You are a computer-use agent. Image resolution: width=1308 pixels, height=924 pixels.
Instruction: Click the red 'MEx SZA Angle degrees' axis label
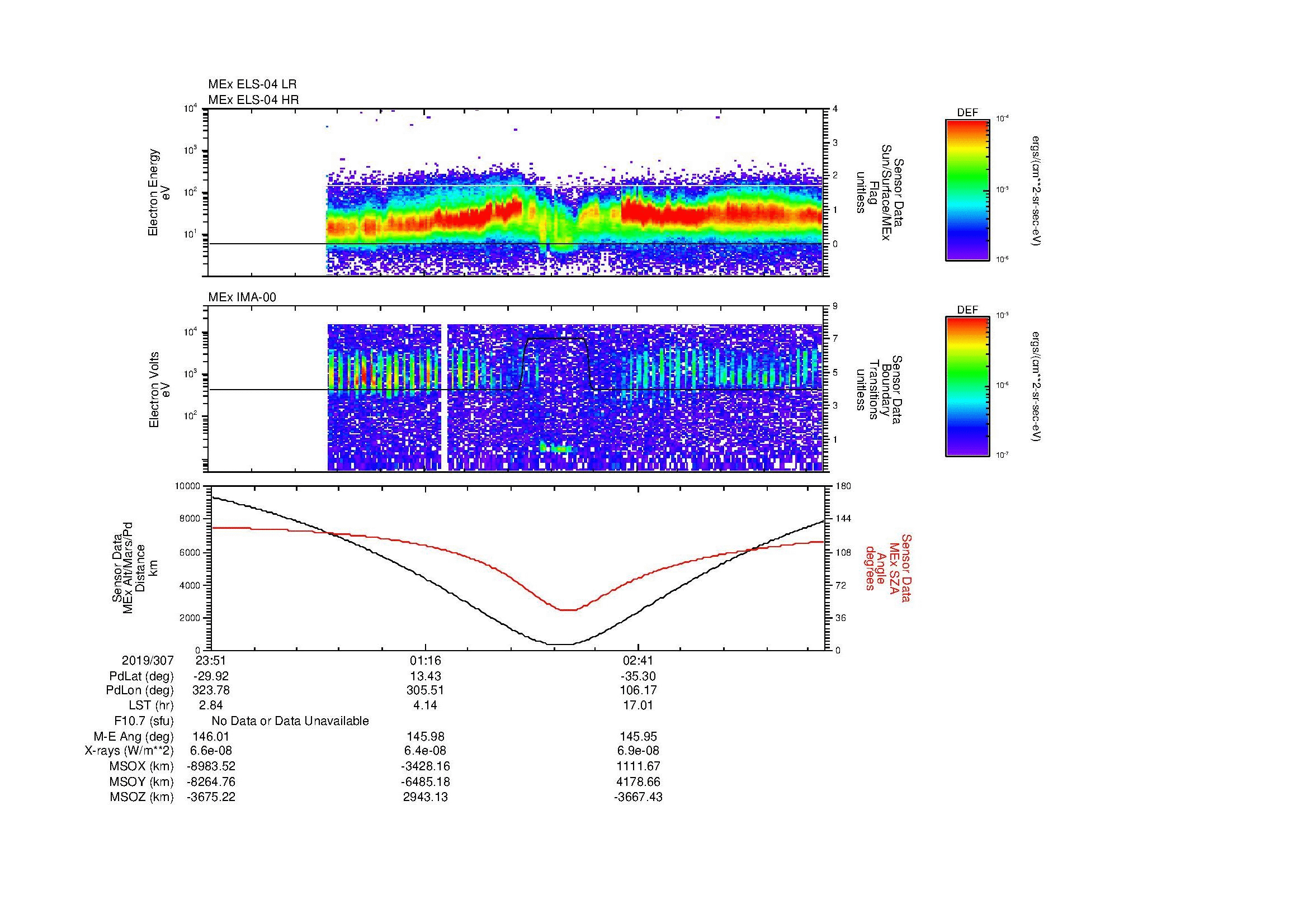[x=887, y=567]
